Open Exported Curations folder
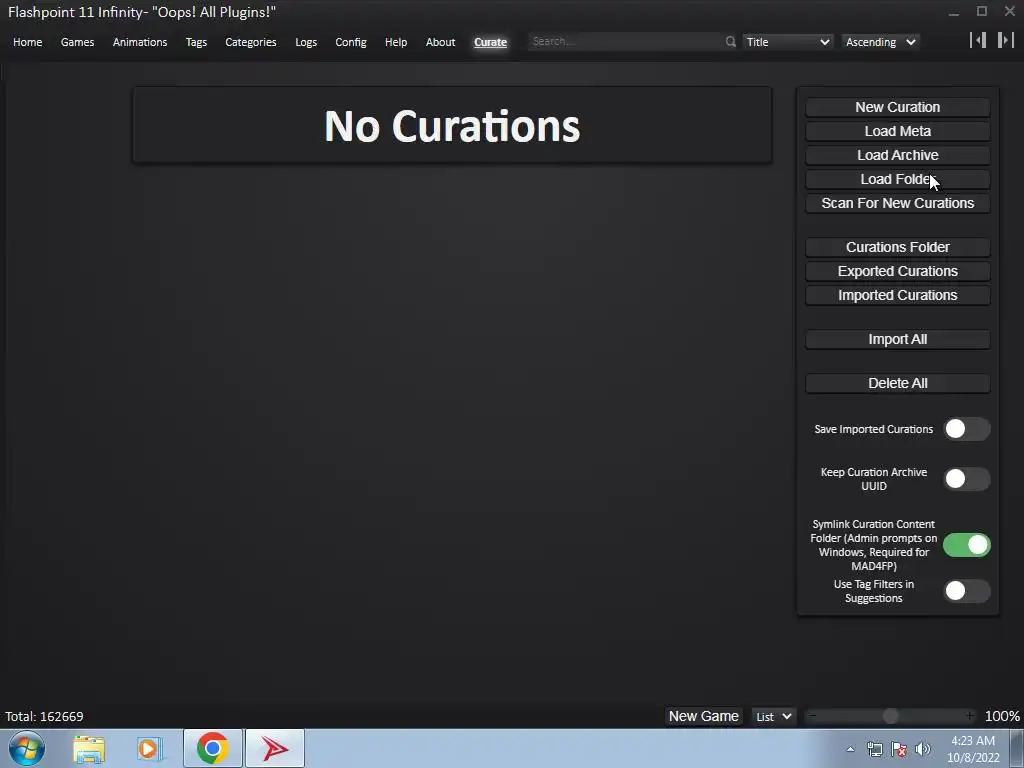Image resolution: width=1024 pixels, height=768 pixels. click(897, 271)
